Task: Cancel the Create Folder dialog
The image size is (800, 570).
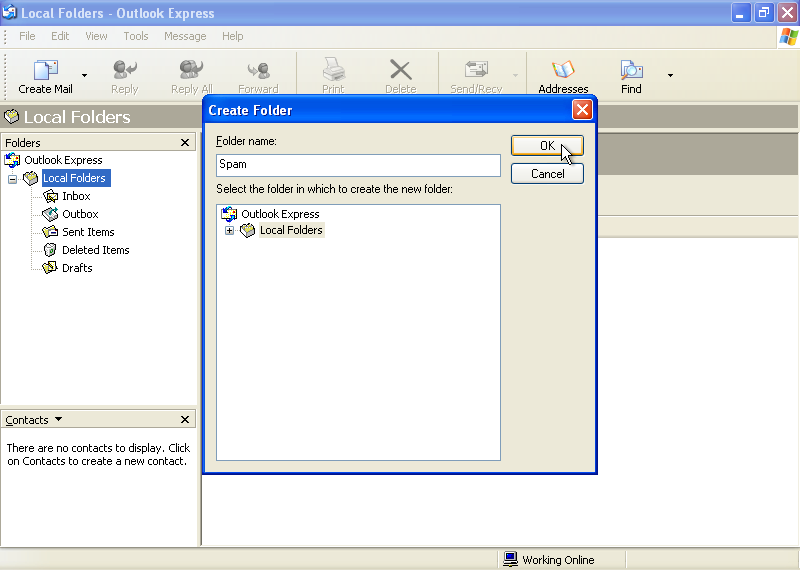Action: 547,174
